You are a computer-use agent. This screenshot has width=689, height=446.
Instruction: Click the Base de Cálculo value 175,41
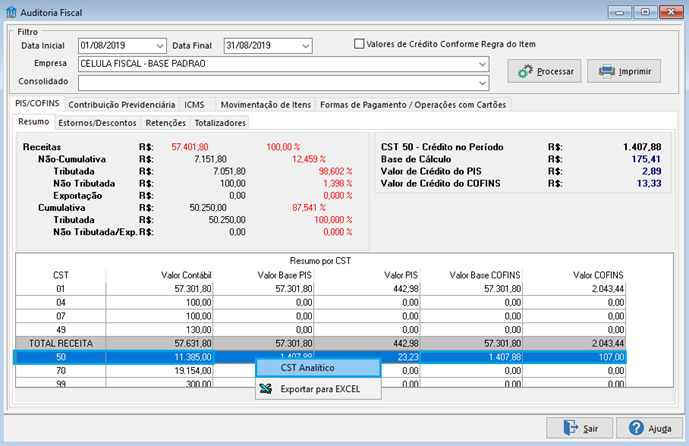click(x=646, y=159)
